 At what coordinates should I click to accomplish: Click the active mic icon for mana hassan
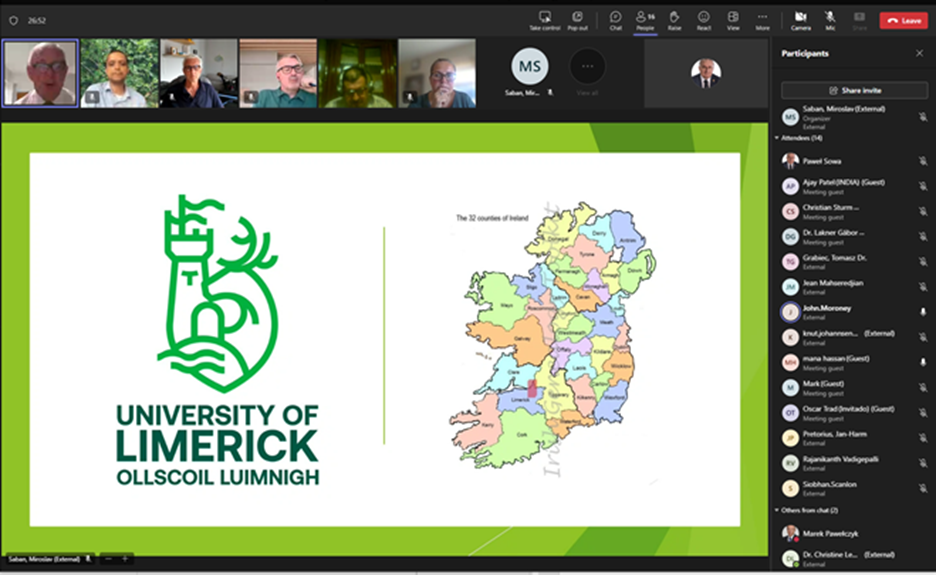pos(923,362)
